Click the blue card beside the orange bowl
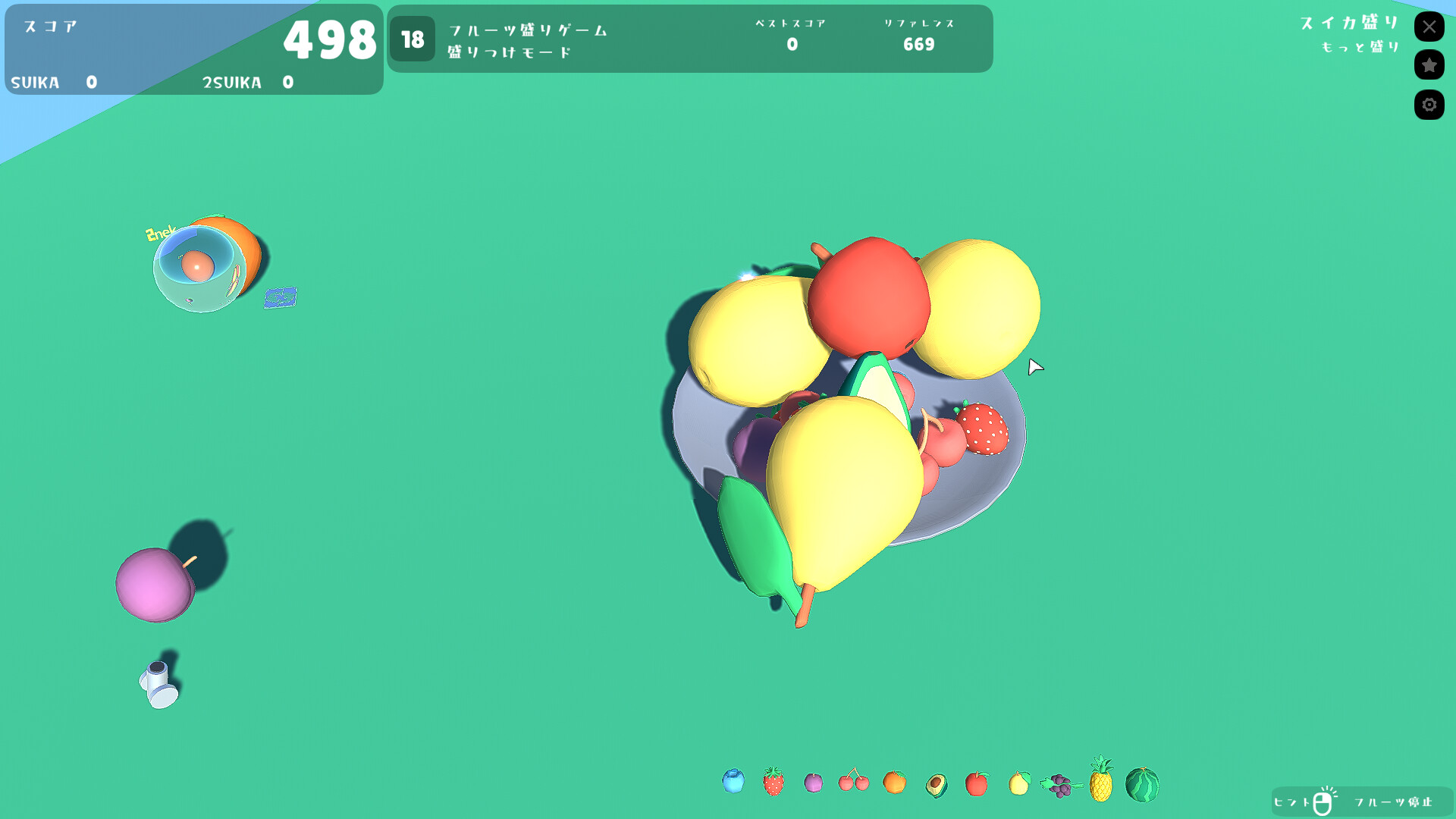The width and height of the screenshot is (1456, 819). [x=280, y=297]
